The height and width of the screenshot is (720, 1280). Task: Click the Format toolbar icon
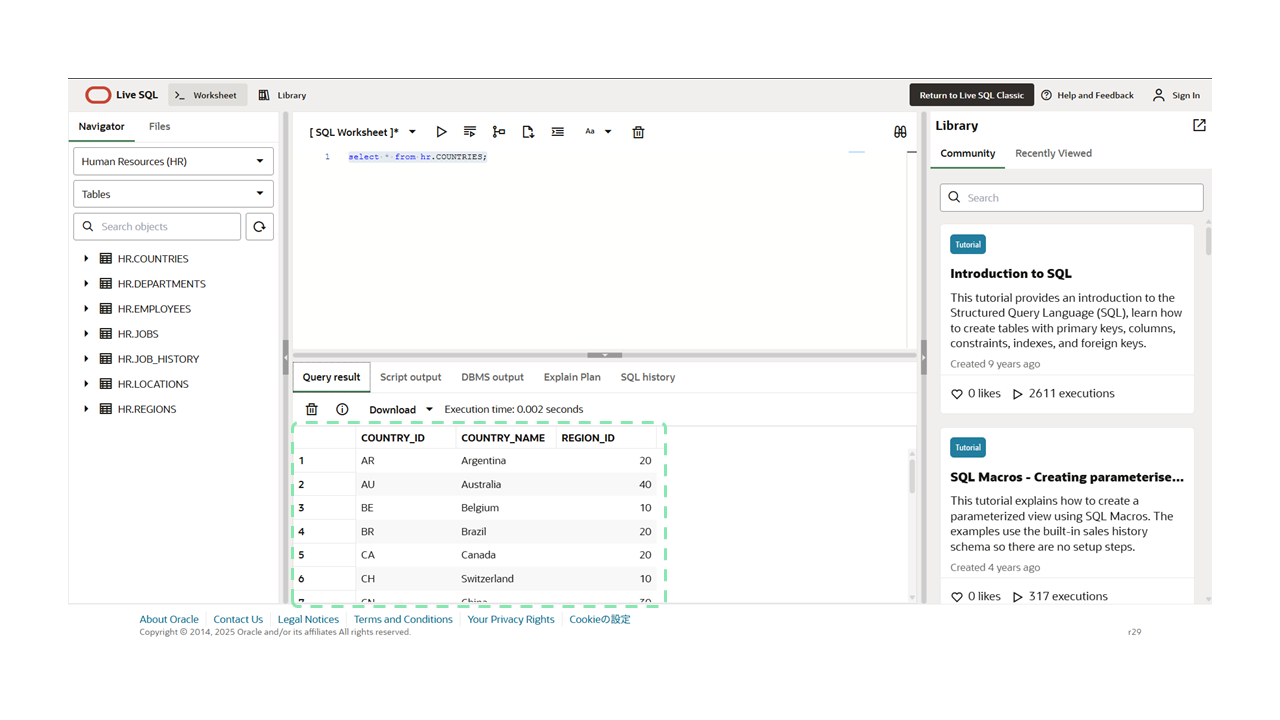click(x=557, y=132)
